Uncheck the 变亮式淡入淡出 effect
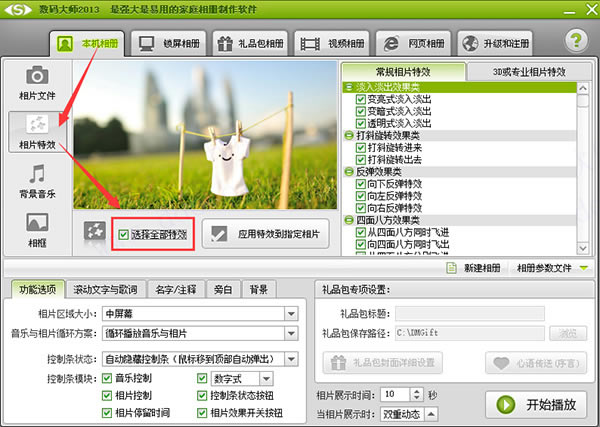The width and height of the screenshot is (600, 427). [x=361, y=100]
